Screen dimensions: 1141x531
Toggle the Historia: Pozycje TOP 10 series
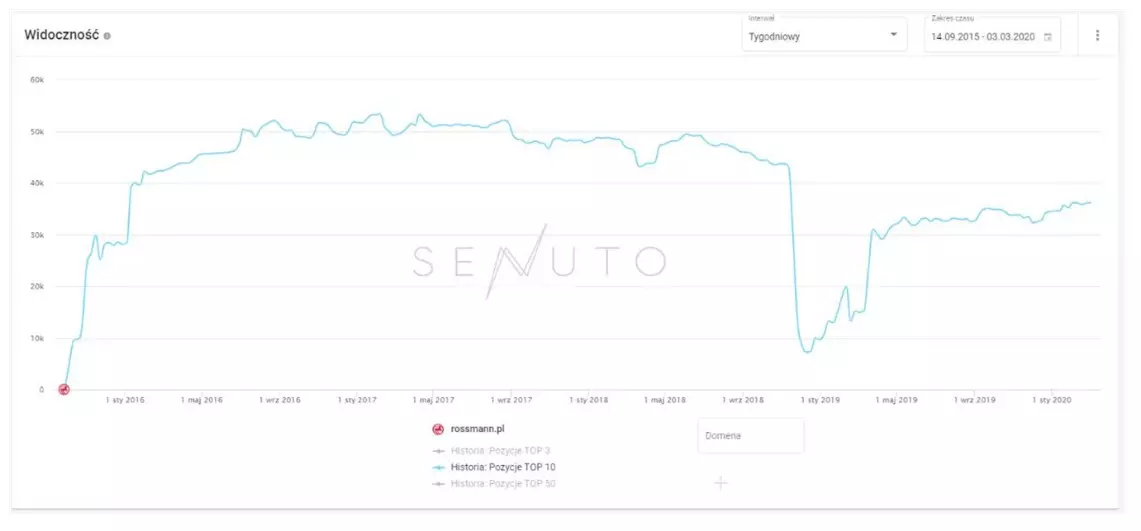[x=504, y=467]
